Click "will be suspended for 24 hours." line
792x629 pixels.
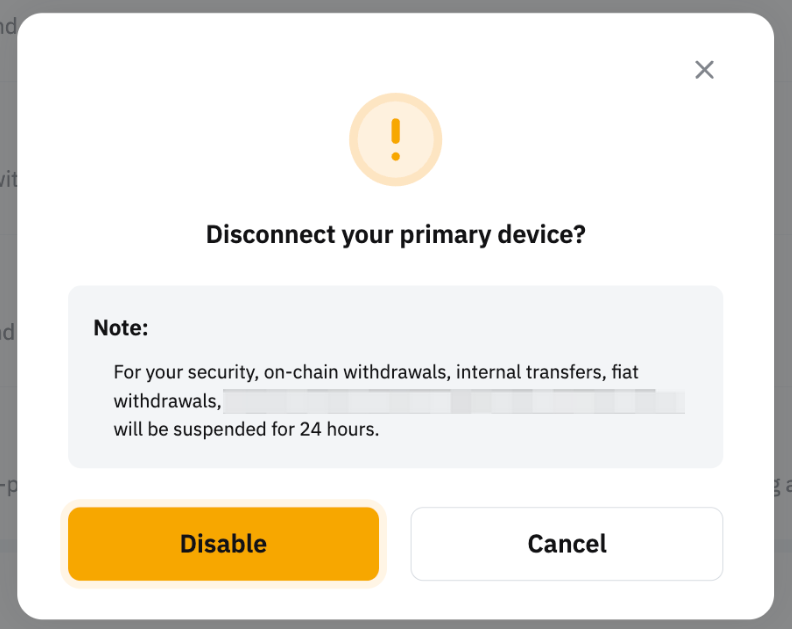pyautogui.click(x=246, y=431)
